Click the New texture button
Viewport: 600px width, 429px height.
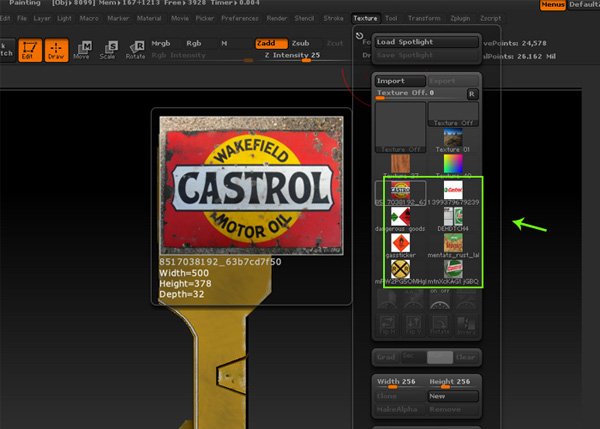coord(453,396)
